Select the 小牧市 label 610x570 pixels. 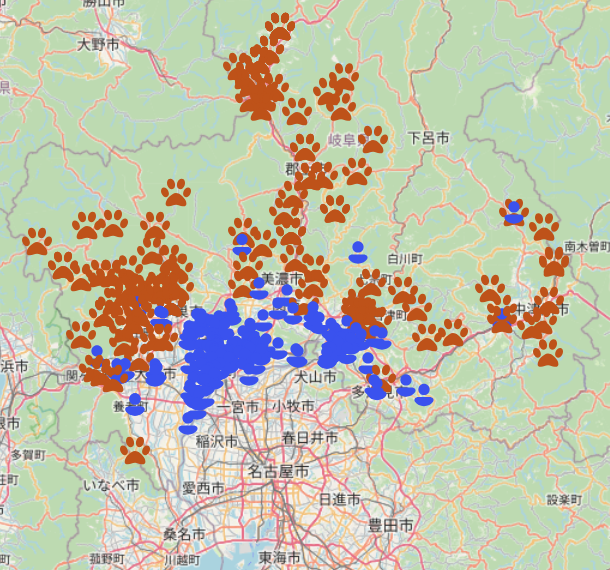(x=293, y=406)
